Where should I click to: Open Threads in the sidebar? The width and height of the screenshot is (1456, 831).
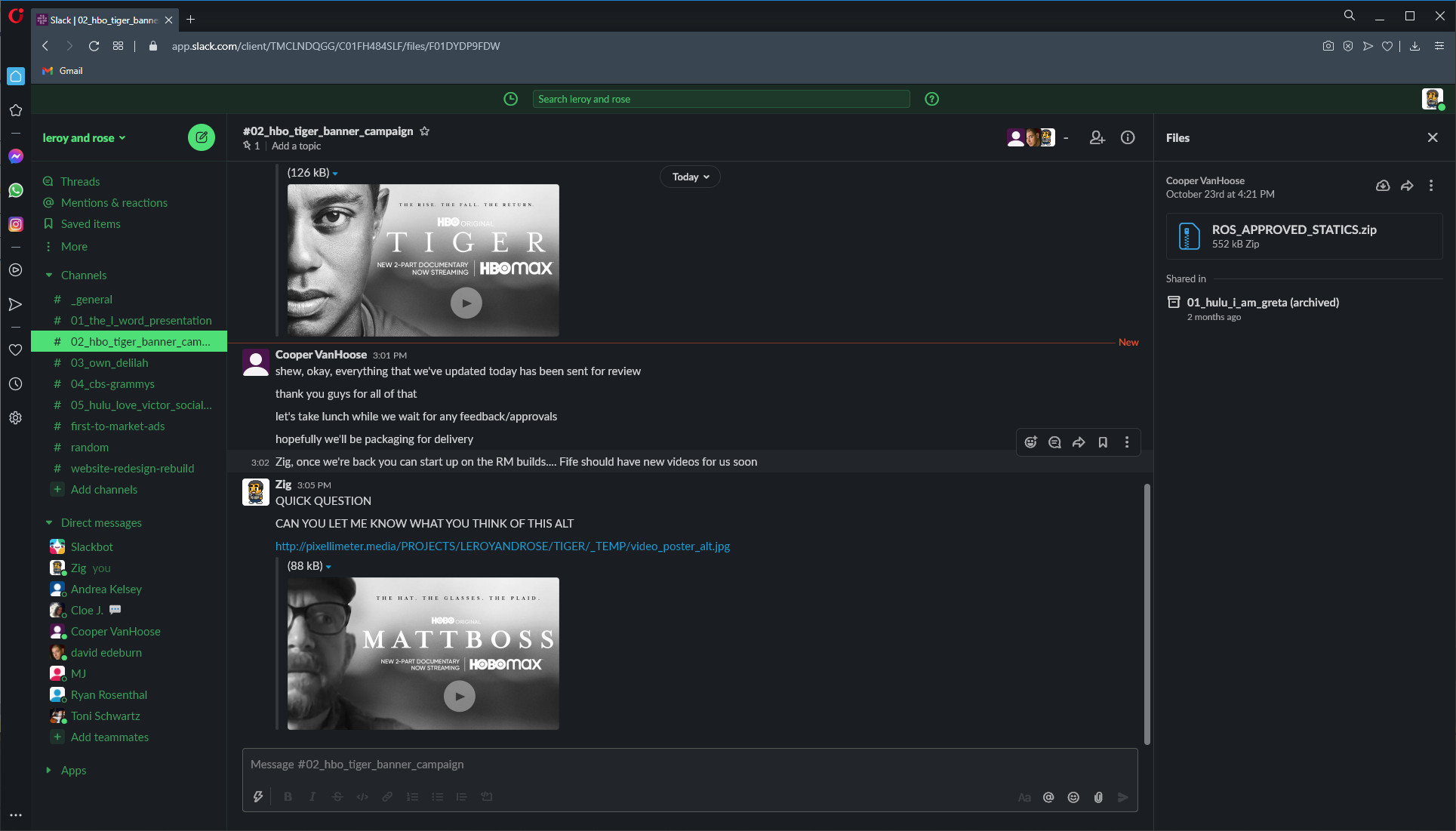coord(80,182)
